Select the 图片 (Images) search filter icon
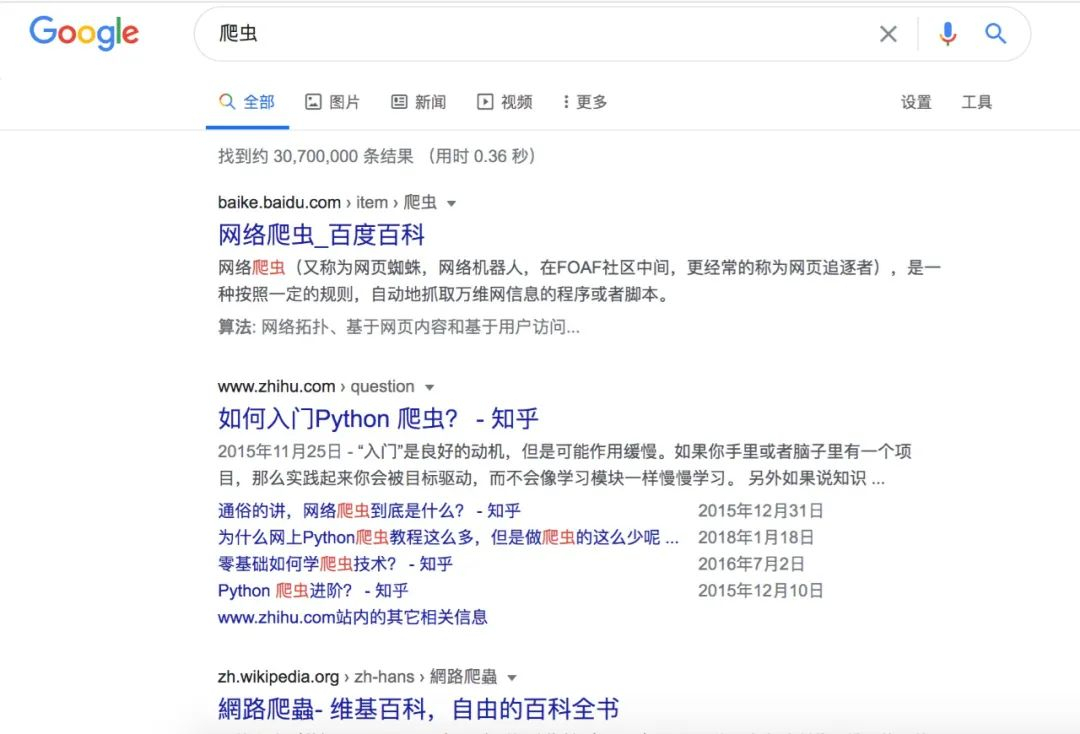 tap(313, 101)
